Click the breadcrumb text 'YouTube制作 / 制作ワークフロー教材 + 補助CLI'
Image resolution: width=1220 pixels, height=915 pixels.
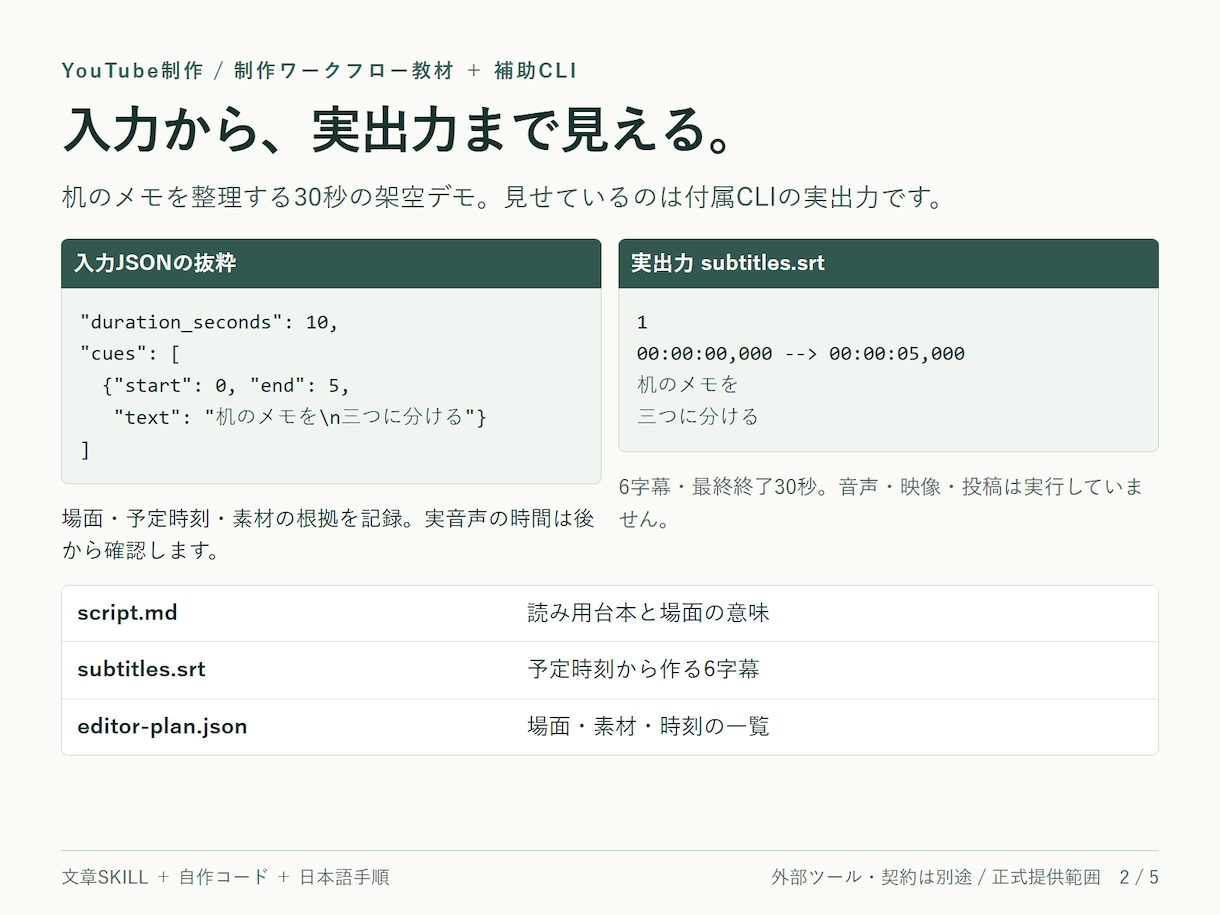click(x=319, y=70)
